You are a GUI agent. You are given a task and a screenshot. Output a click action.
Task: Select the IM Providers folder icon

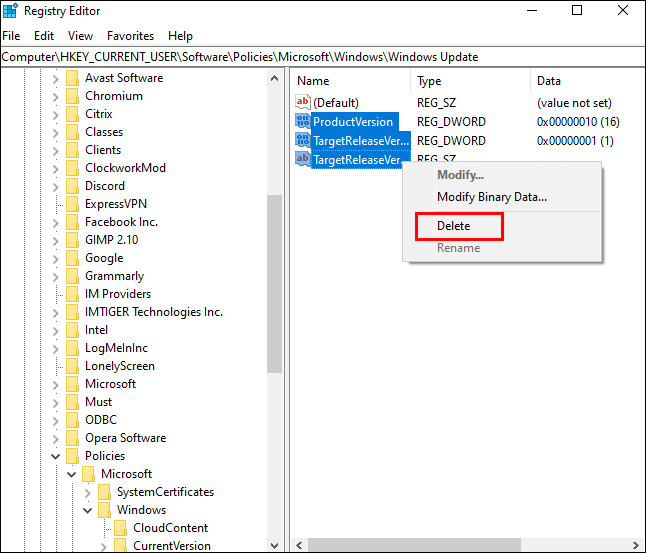tap(73, 294)
